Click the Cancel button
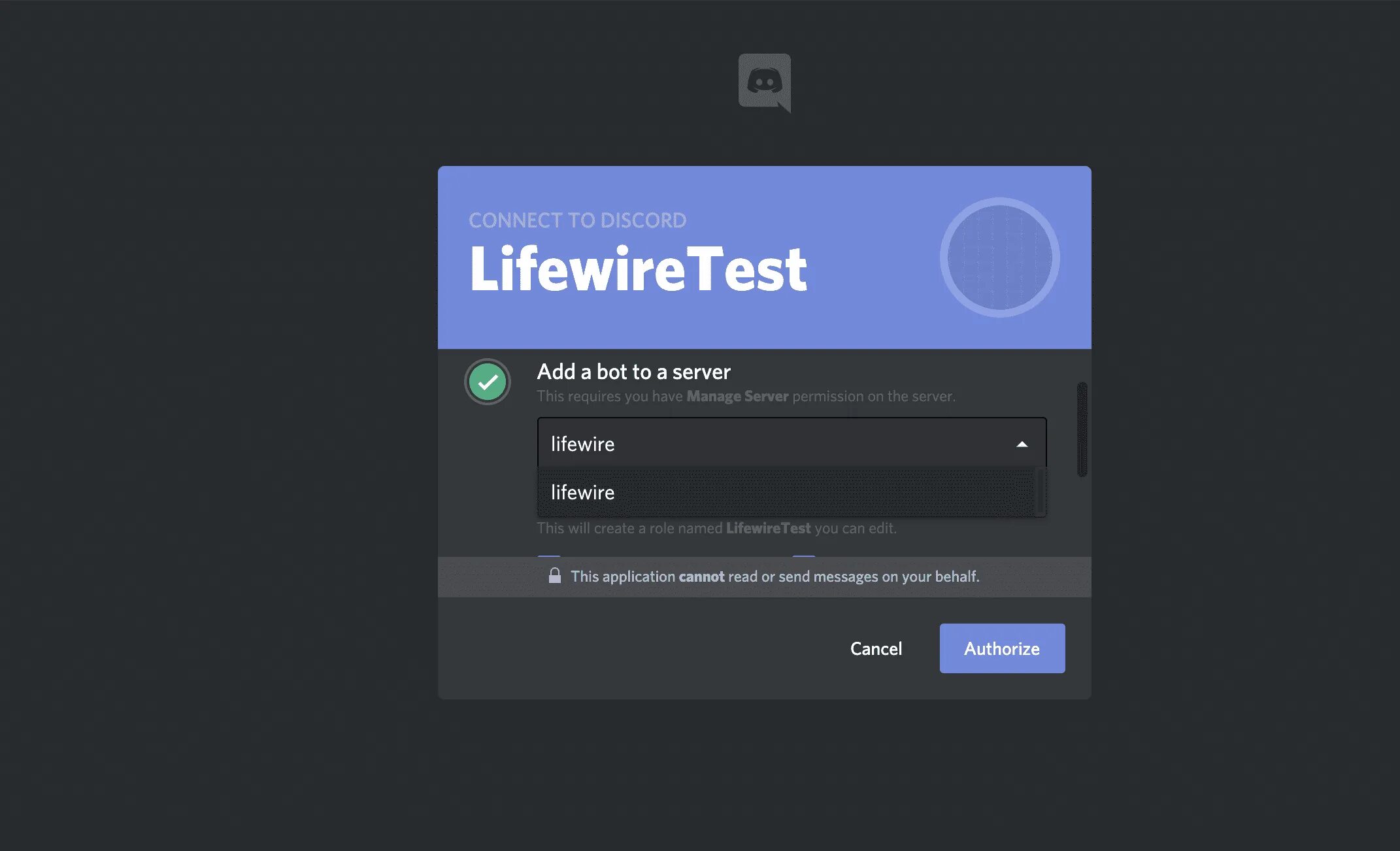 click(x=876, y=648)
